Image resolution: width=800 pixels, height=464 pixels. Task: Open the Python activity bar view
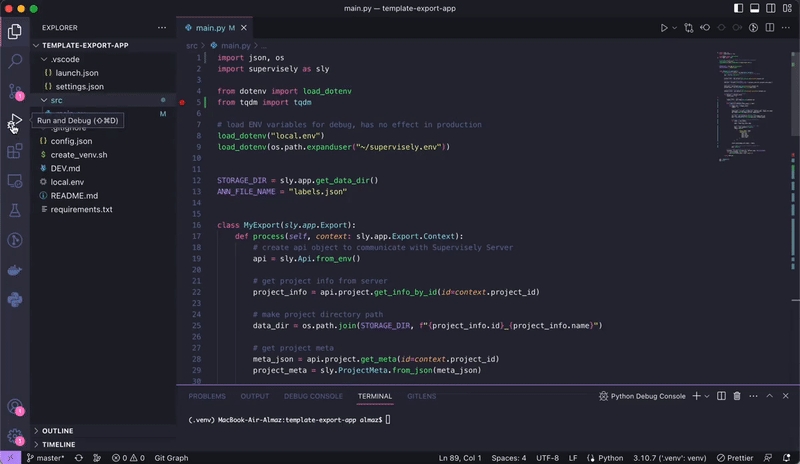coord(15,300)
